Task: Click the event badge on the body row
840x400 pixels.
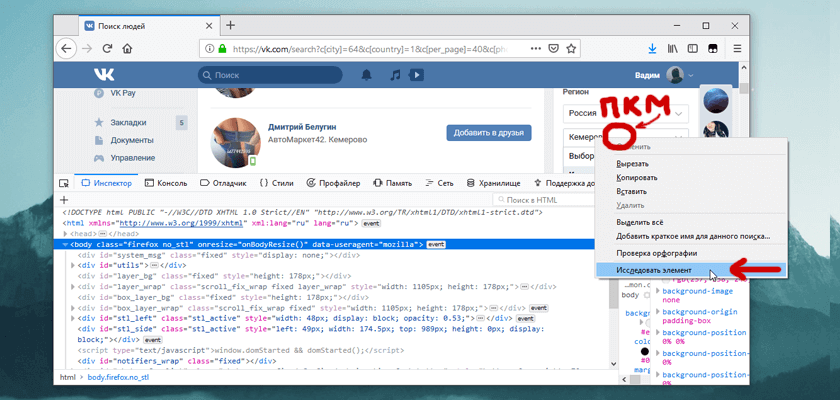Action: click(436, 245)
